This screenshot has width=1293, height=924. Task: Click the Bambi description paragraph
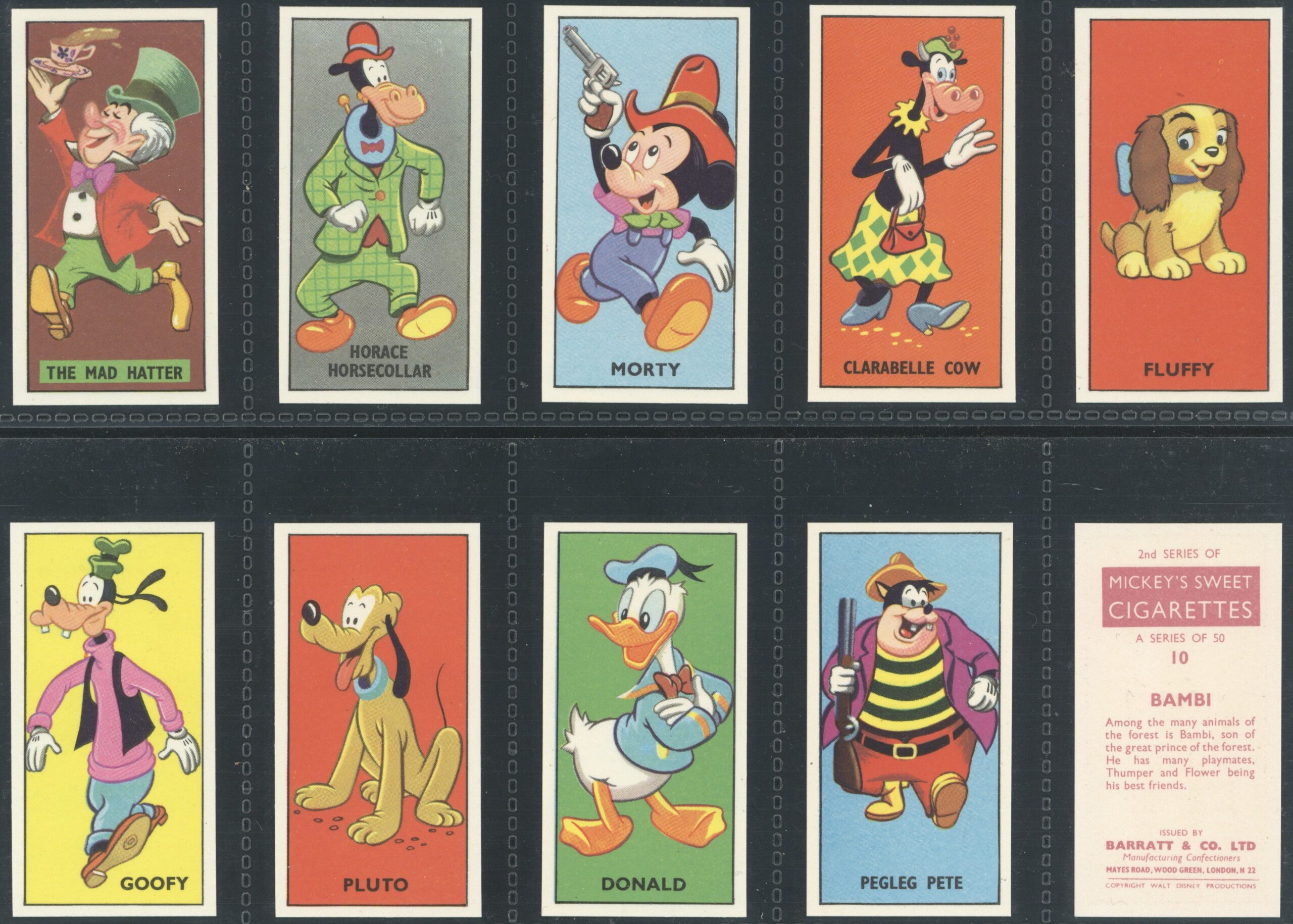[1180, 754]
